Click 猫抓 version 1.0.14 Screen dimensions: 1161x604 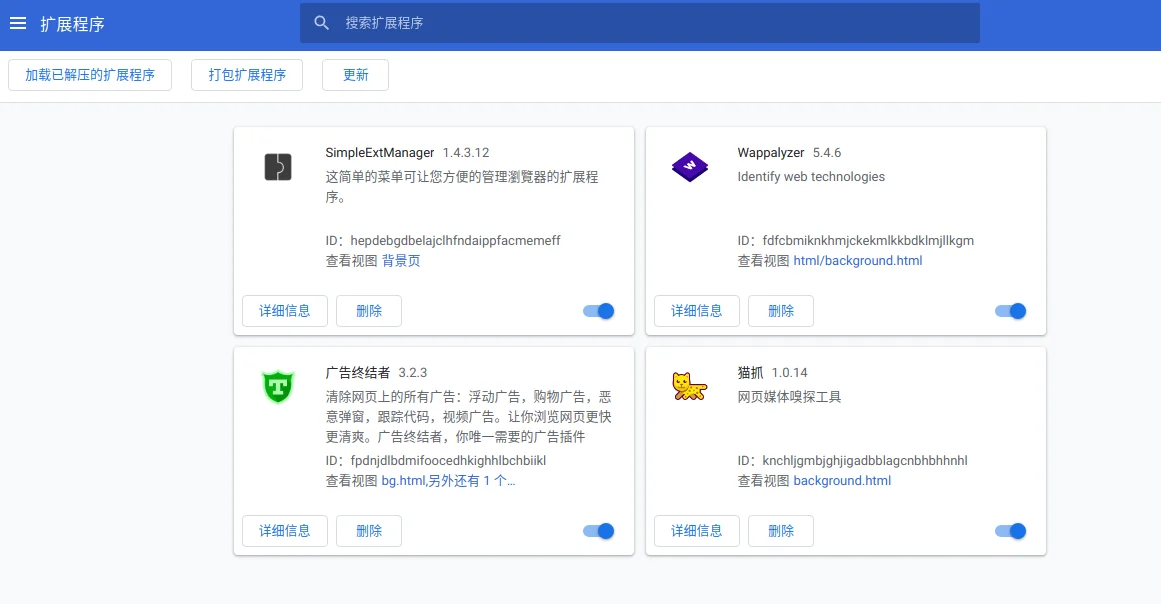coord(789,372)
